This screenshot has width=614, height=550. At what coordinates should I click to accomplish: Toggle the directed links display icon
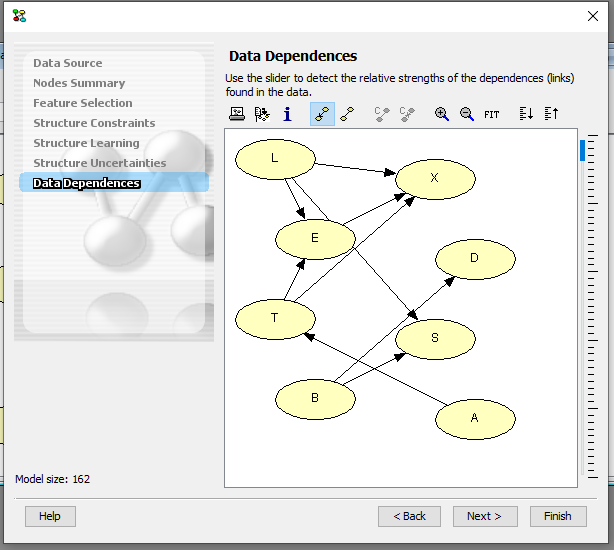pyautogui.click(x=322, y=114)
